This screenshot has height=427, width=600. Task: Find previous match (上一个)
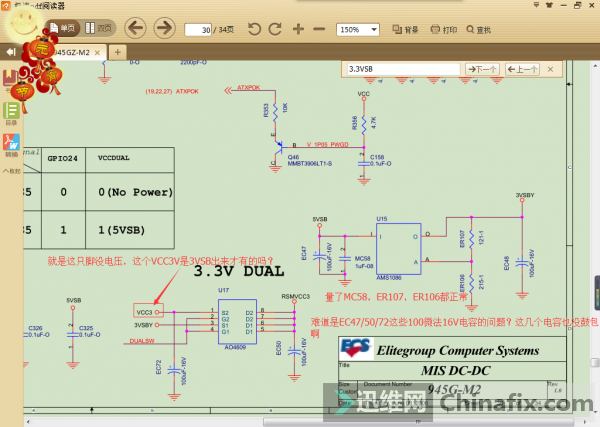pyautogui.click(x=522, y=69)
